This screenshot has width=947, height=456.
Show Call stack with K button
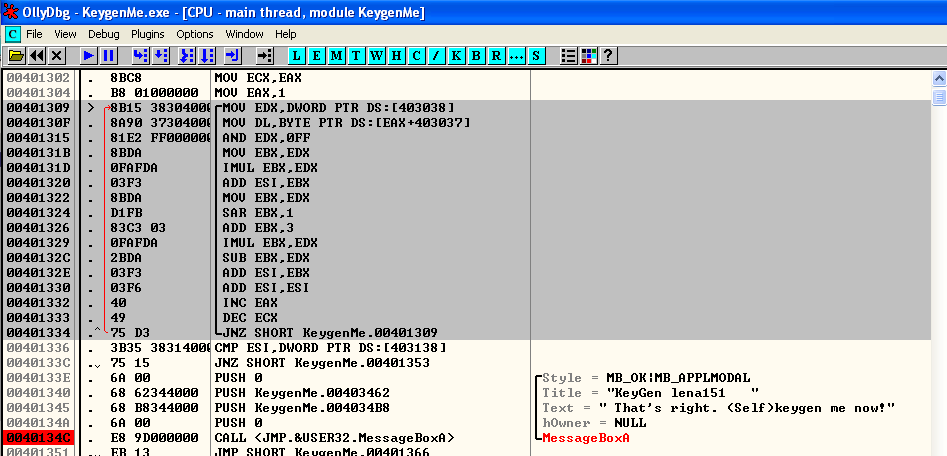coord(456,56)
